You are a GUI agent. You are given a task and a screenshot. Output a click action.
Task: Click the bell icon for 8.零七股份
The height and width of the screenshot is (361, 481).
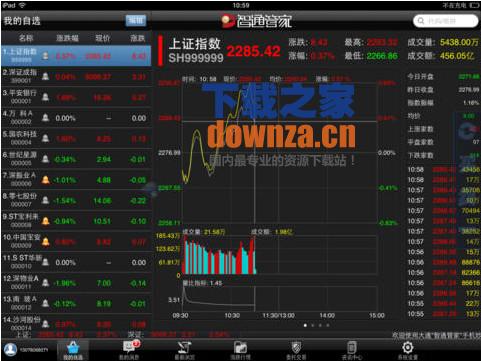[46, 200]
